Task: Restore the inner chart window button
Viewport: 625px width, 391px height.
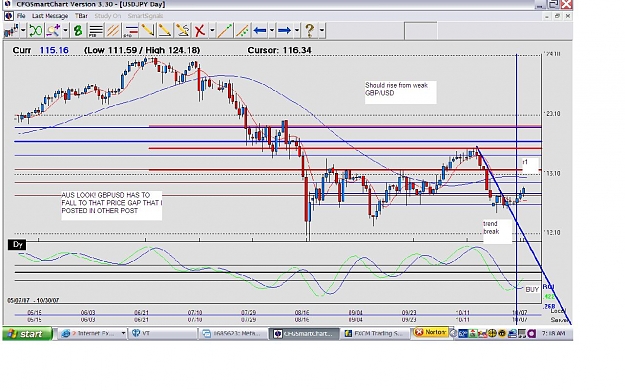Action: [x=557, y=16]
